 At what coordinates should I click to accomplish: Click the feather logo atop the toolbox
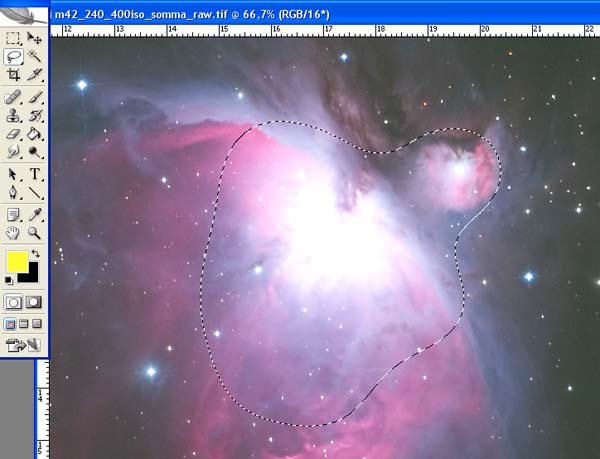[x=22, y=15]
